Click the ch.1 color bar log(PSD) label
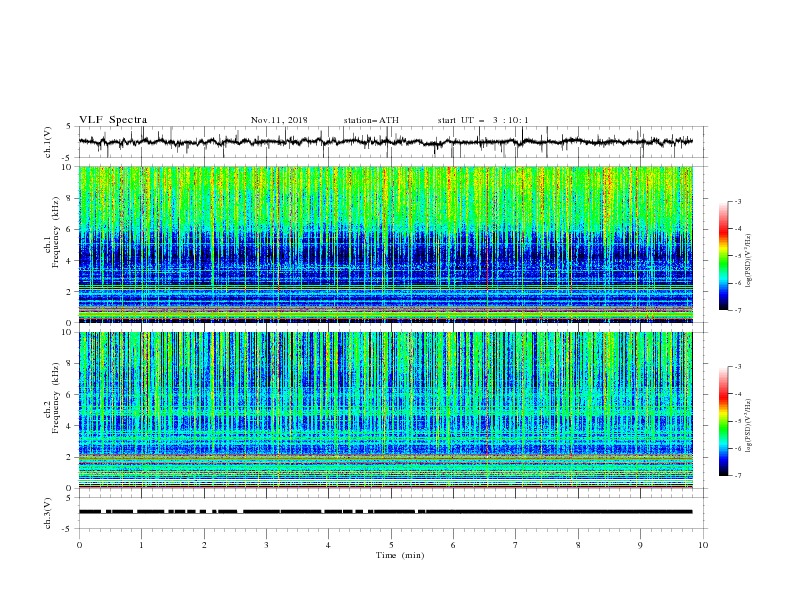This screenshot has width=792, height=612. pos(749,261)
